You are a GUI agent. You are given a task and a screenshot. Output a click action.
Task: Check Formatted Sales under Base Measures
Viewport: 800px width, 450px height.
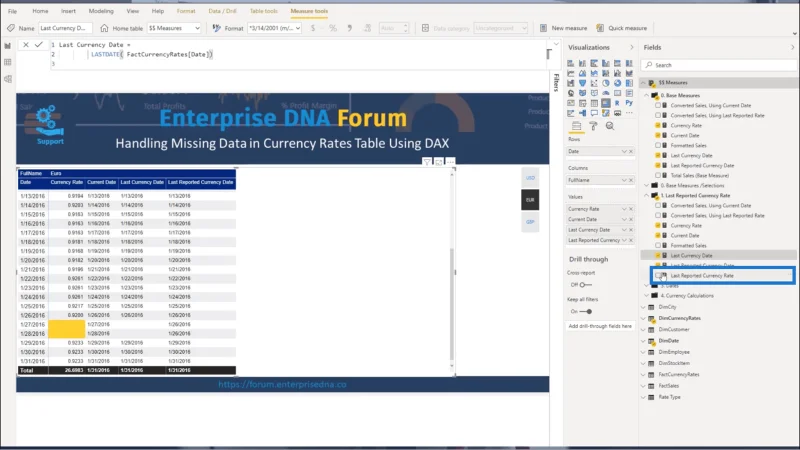pos(658,145)
